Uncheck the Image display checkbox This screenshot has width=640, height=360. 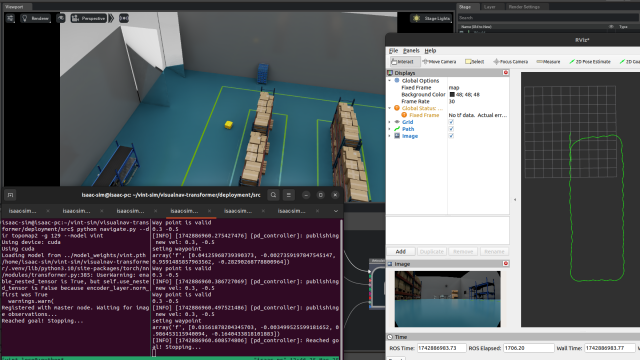tap(451, 136)
